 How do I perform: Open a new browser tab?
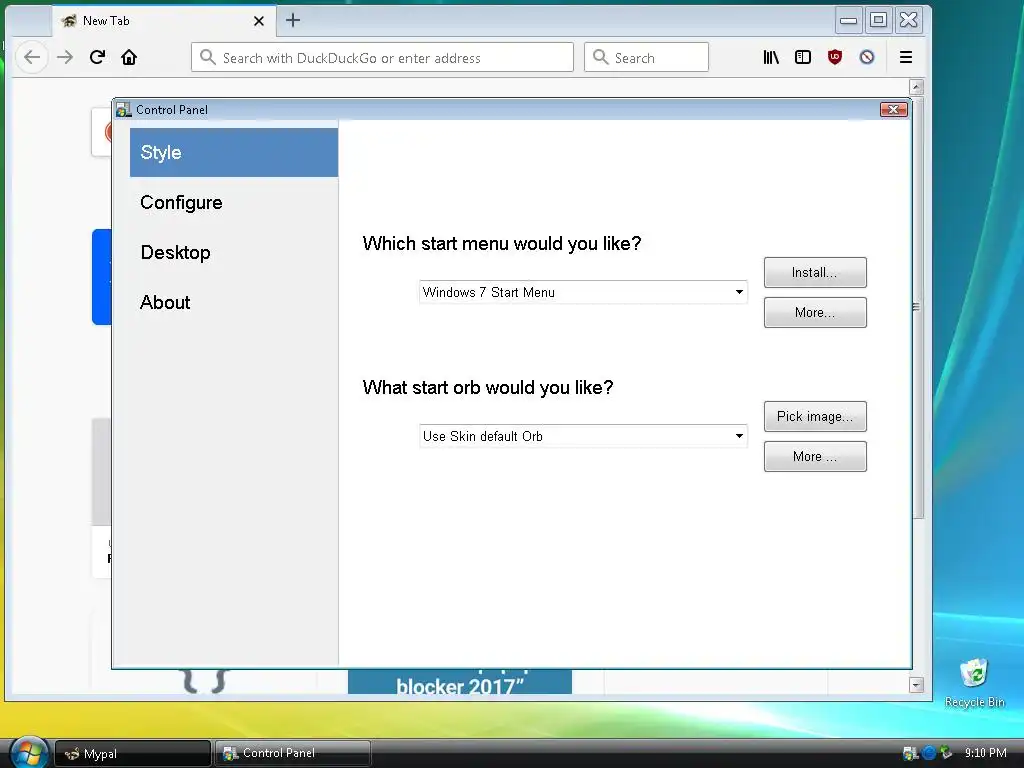click(x=293, y=20)
